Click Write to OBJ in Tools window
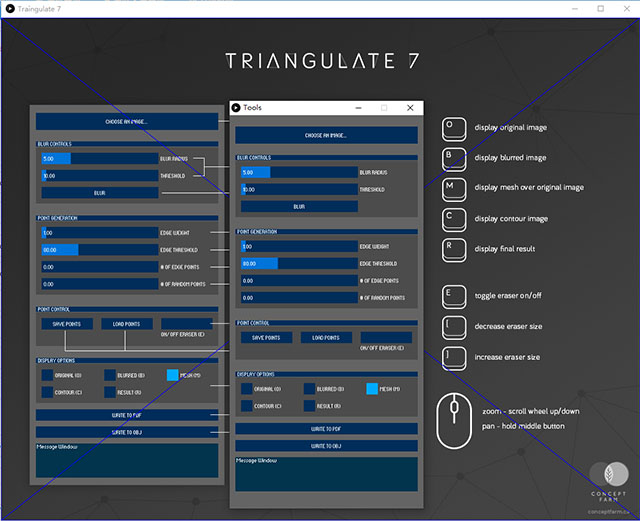The height and width of the screenshot is (521, 640). [326, 446]
